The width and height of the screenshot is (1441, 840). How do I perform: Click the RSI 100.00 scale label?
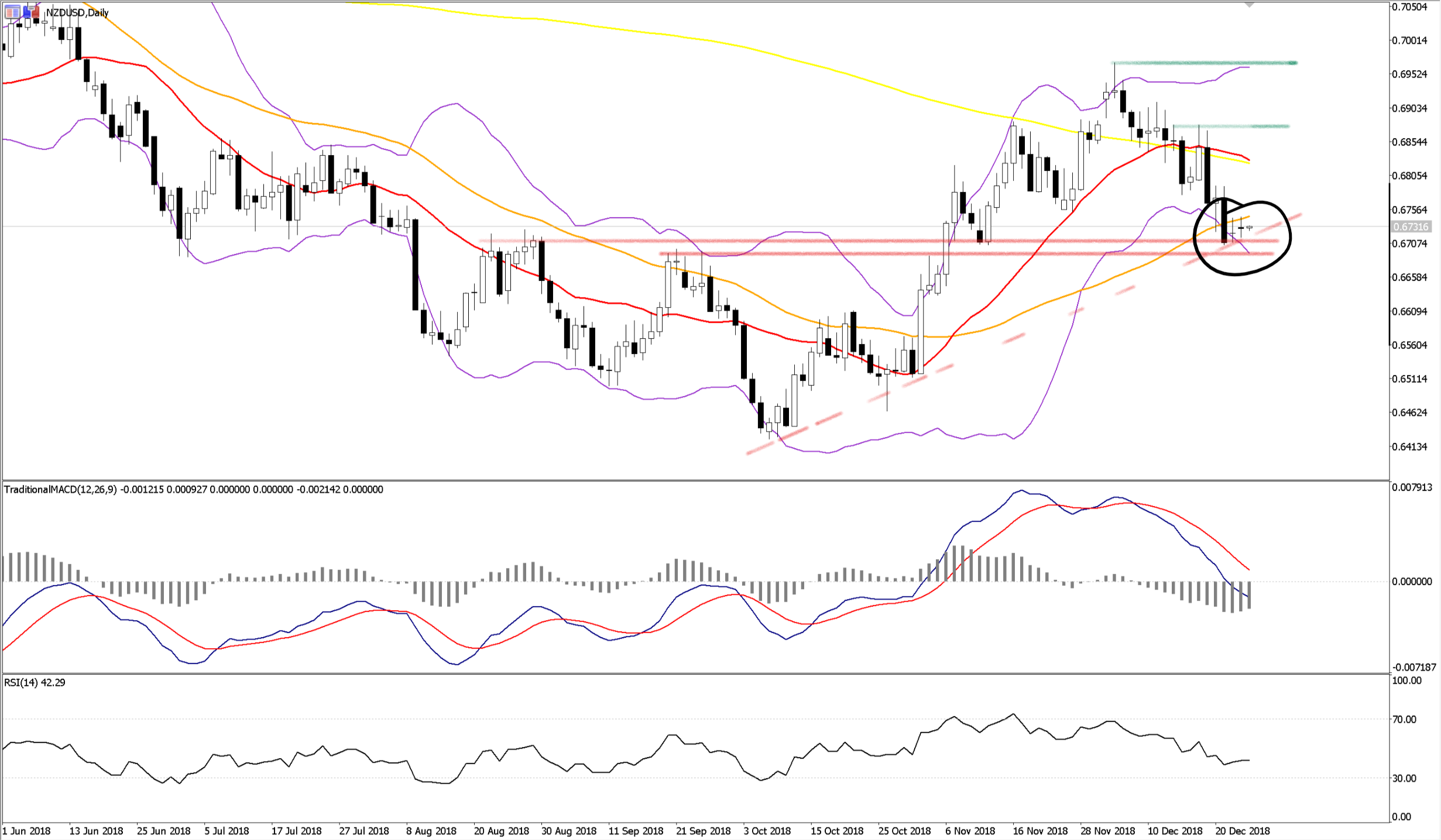[x=1406, y=681]
